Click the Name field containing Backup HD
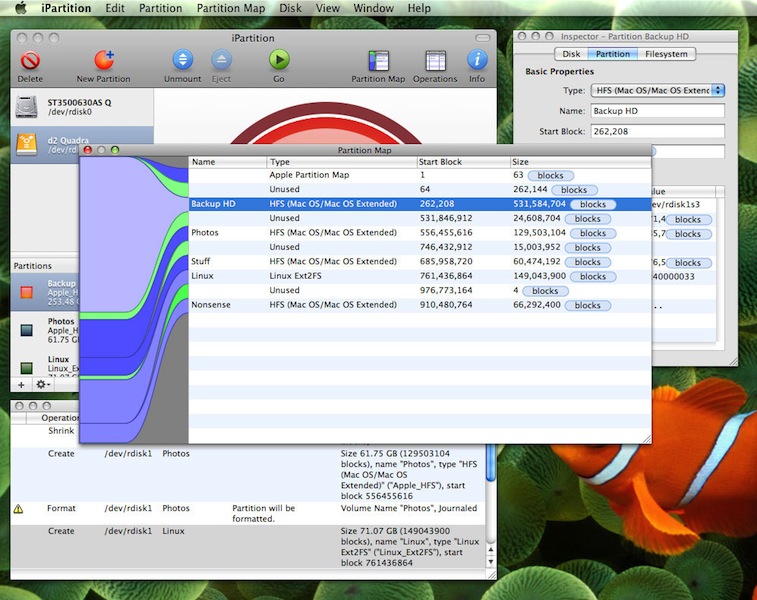The image size is (757, 600). [x=656, y=111]
